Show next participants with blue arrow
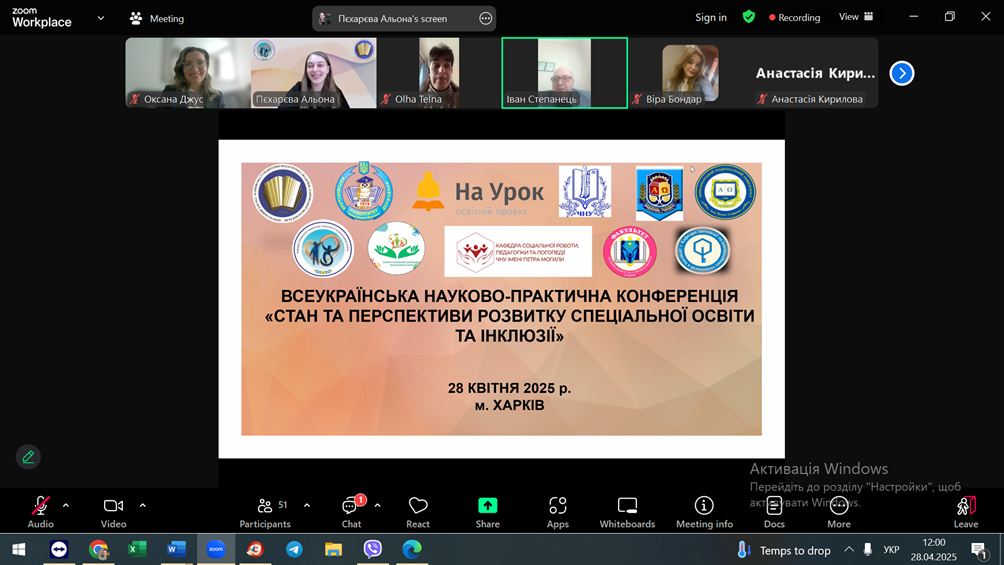The height and width of the screenshot is (565, 1004). 902,73
